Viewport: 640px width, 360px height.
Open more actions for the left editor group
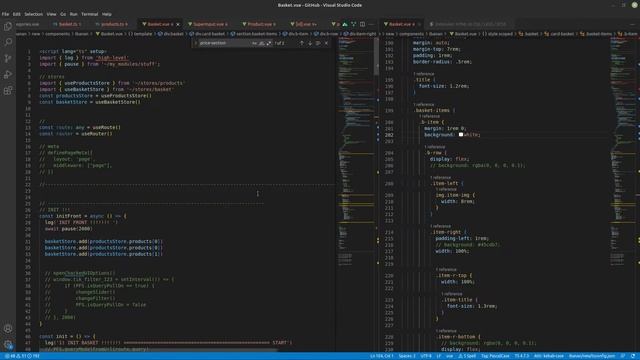coord(371,24)
